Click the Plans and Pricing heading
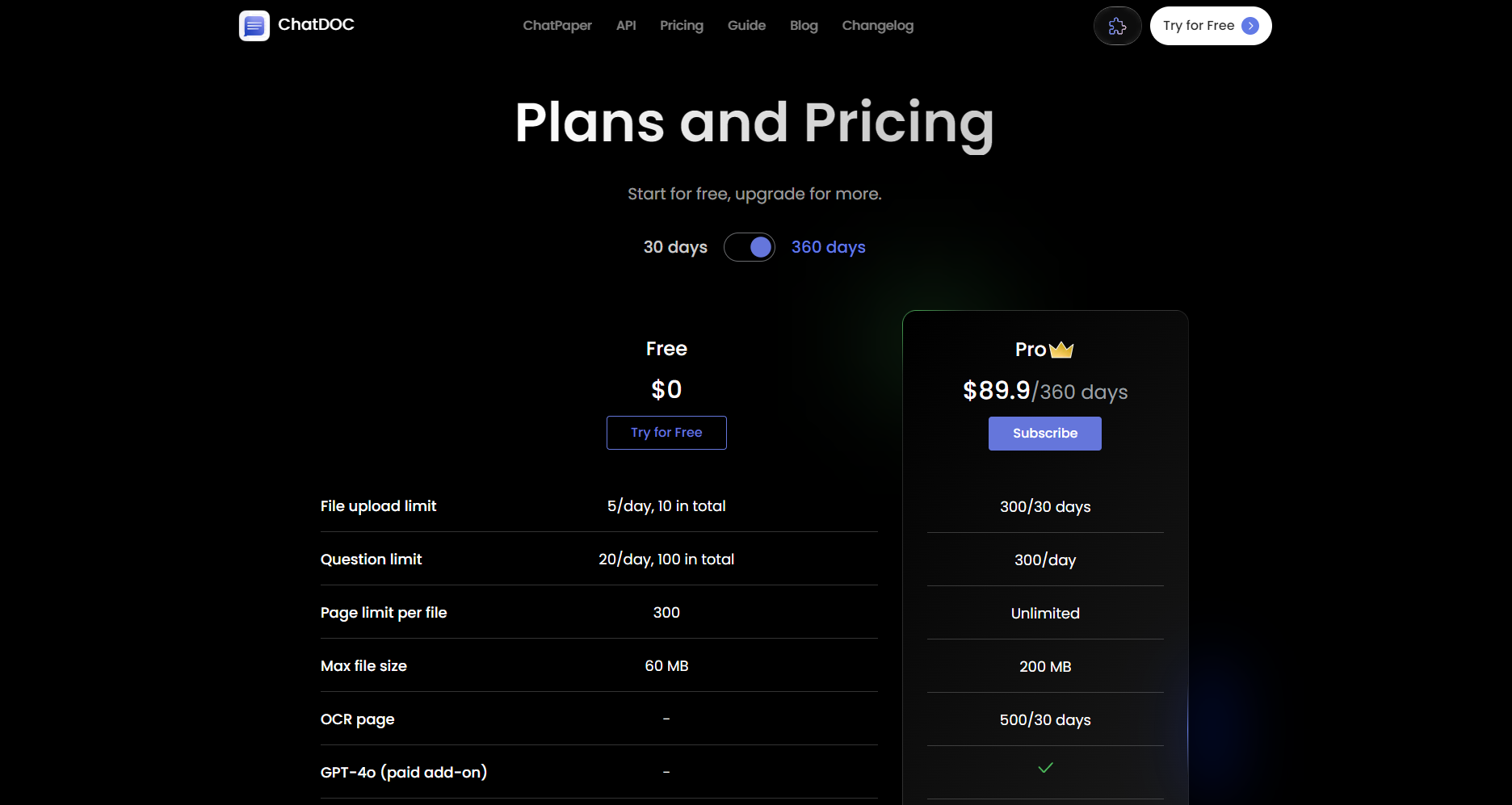 (x=754, y=123)
